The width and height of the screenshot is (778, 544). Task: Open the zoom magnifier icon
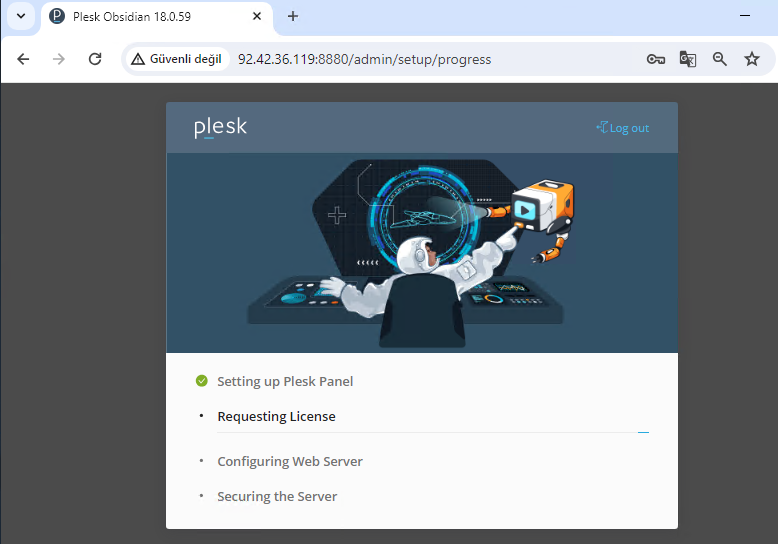(719, 60)
